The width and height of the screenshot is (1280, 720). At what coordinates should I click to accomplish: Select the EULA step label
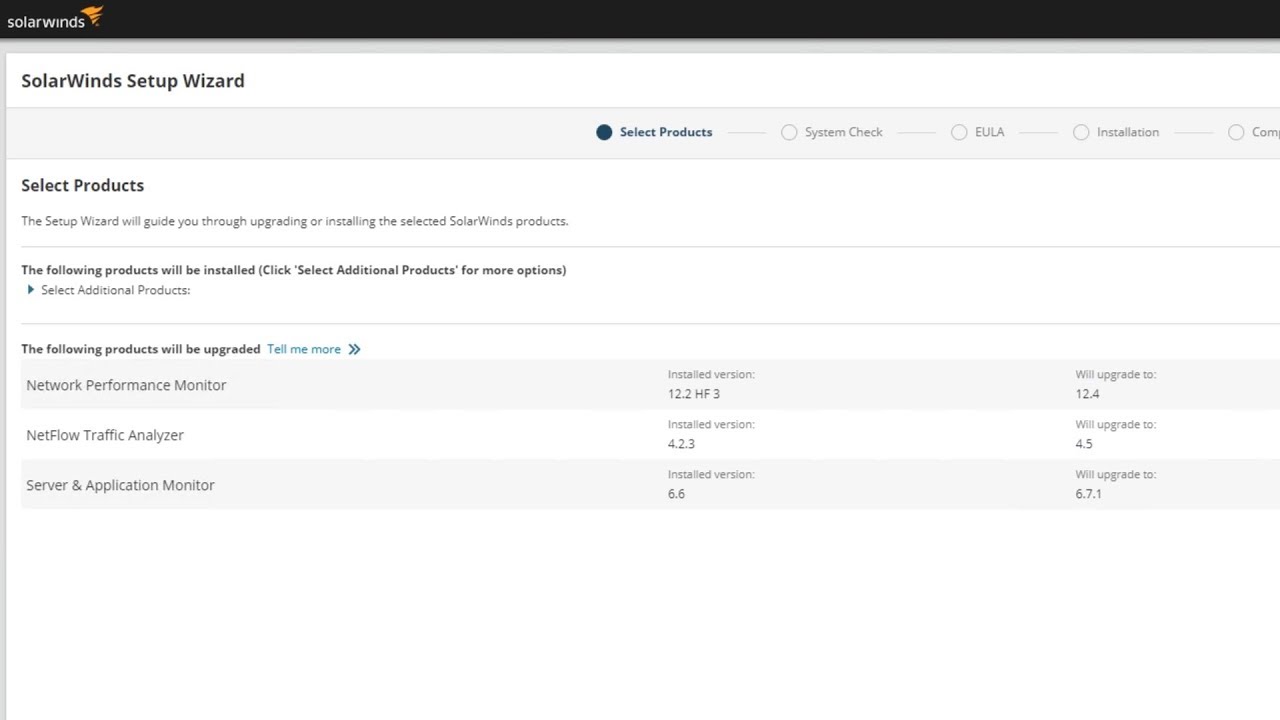pyautogui.click(x=989, y=132)
